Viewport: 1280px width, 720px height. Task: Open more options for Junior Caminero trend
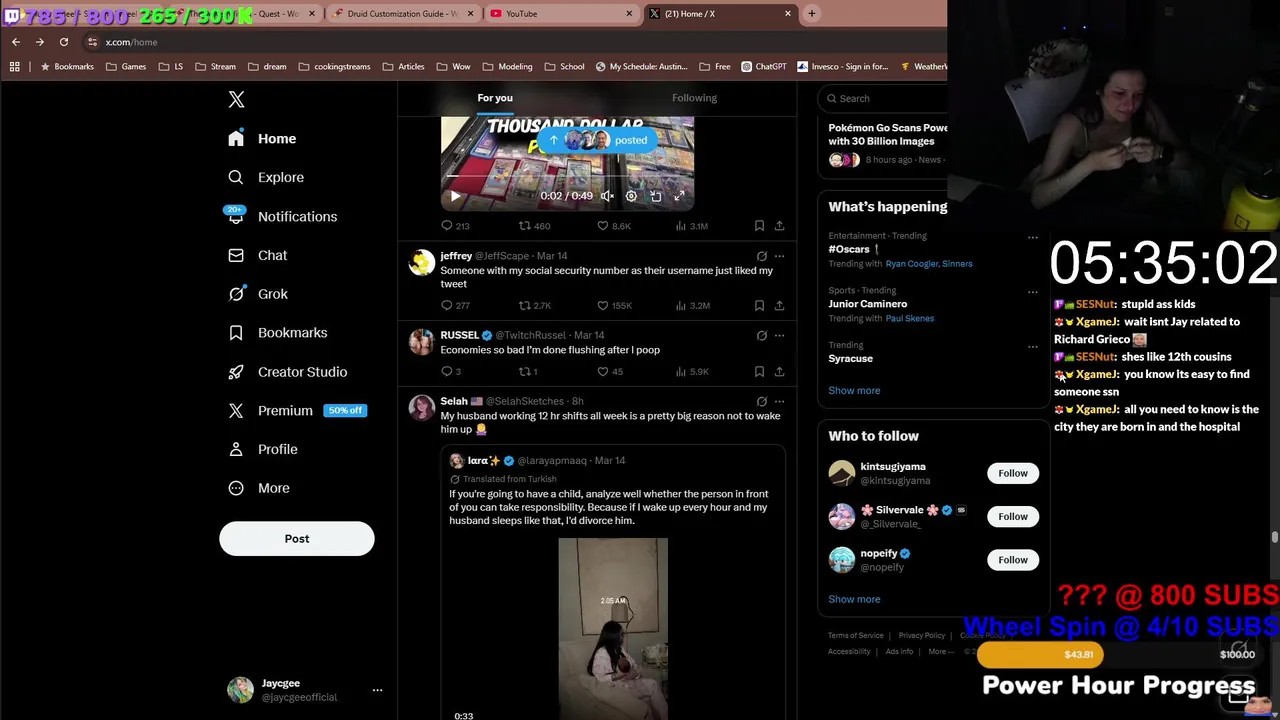click(x=1033, y=292)
